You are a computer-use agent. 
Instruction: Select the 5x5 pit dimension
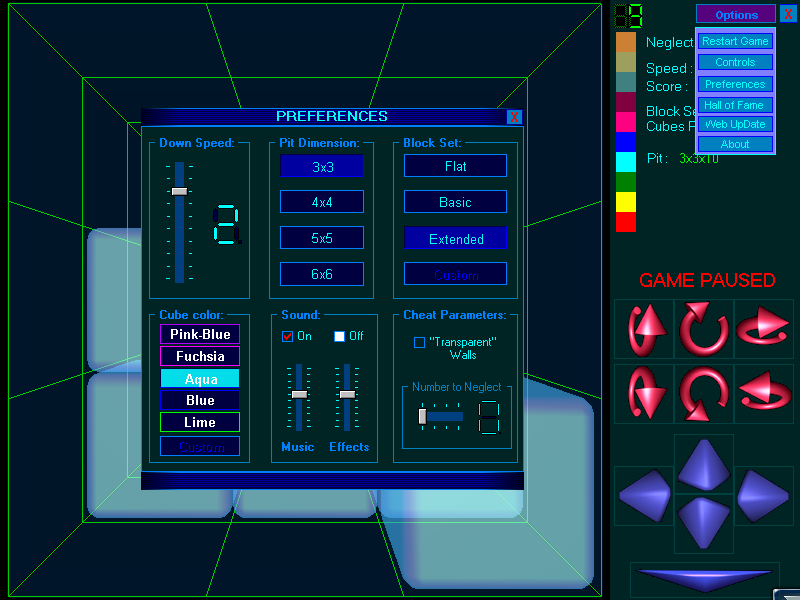322,238
